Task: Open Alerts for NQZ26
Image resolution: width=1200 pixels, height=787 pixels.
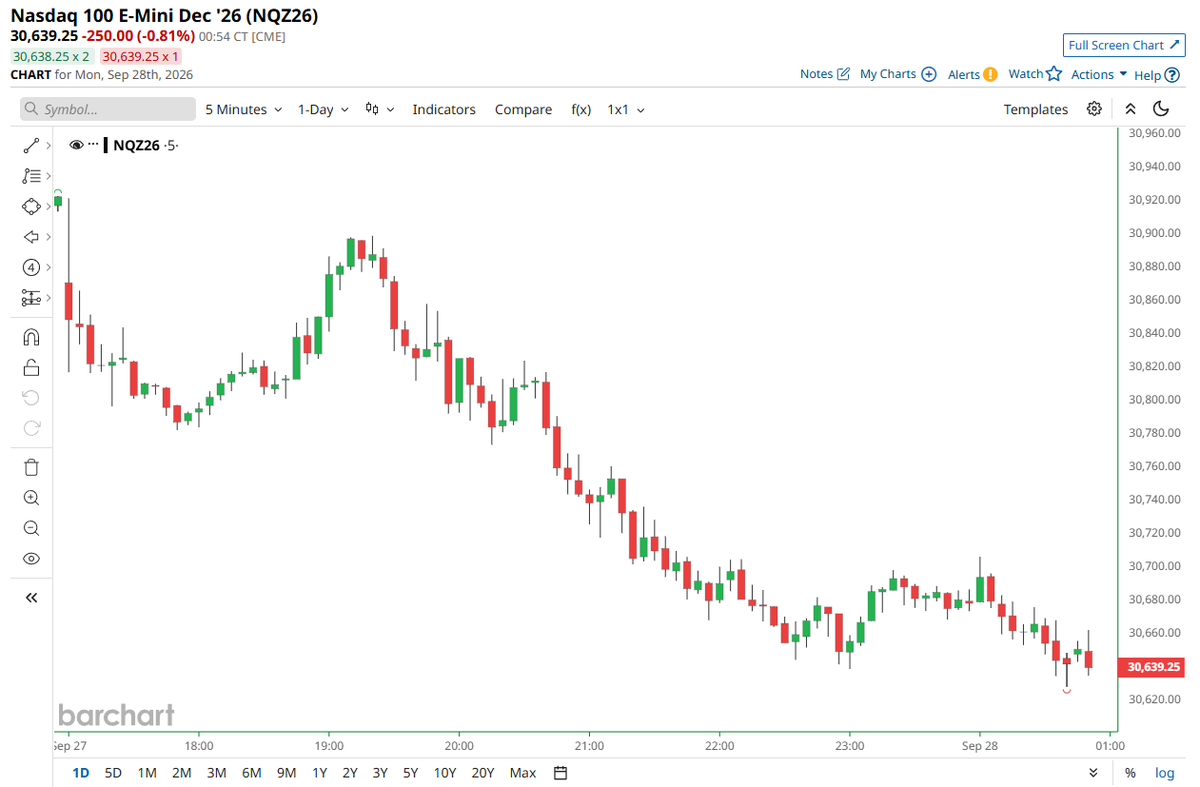Action: [x=972, y=74]
